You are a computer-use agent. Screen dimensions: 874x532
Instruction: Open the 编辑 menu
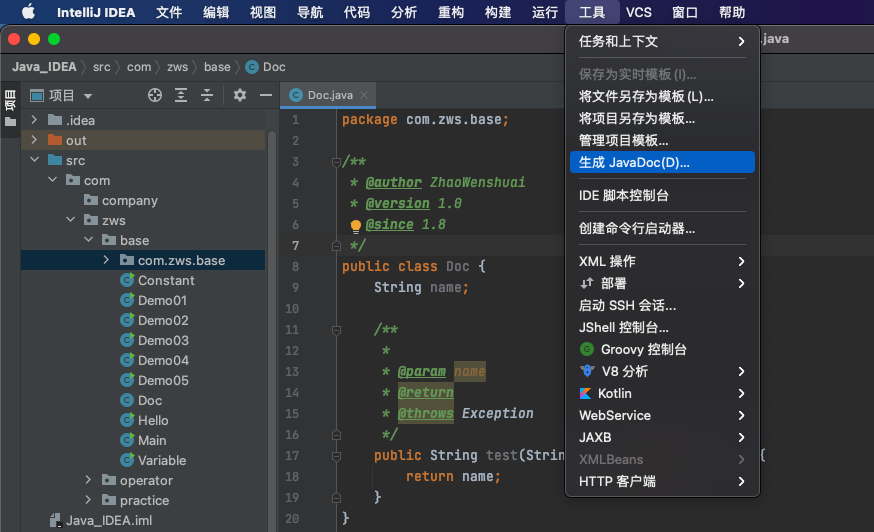[x=216, y=12]
